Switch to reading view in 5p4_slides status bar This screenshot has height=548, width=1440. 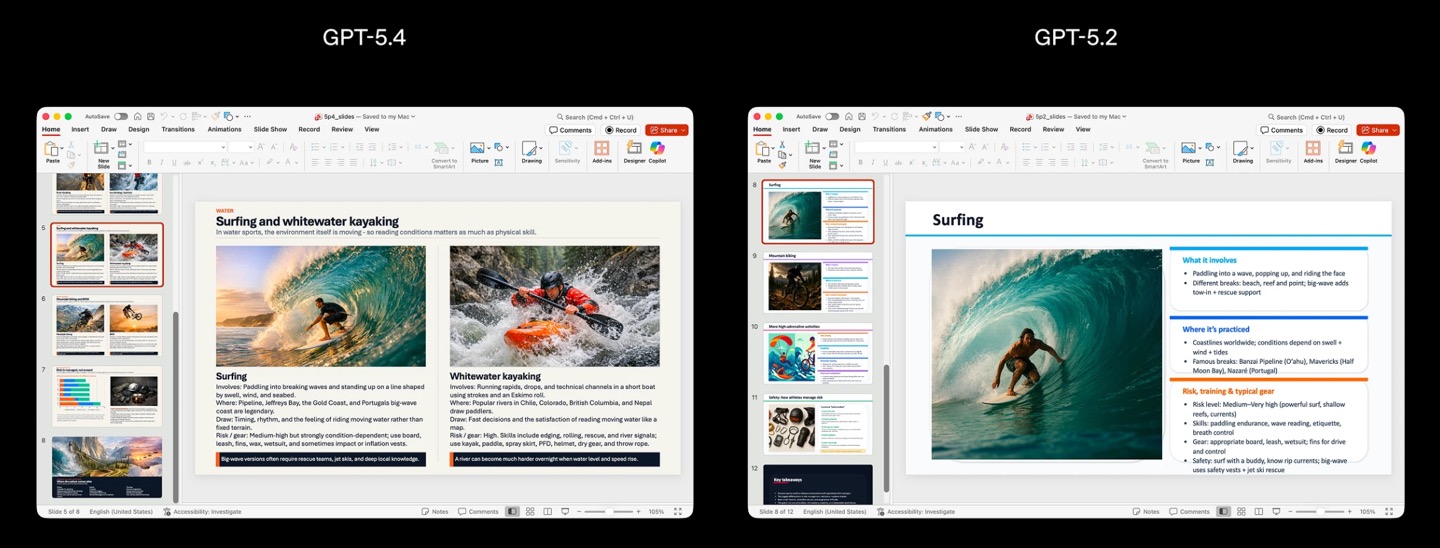pos(548,511)
